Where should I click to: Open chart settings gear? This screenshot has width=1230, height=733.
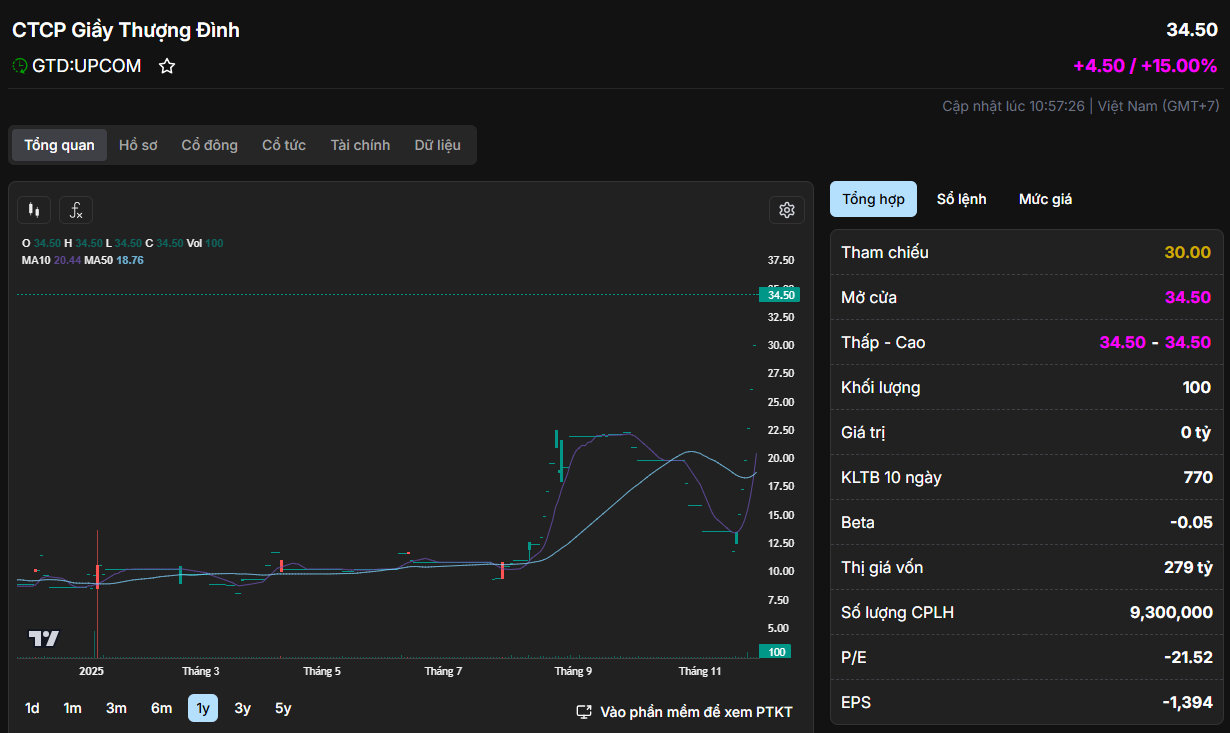click(786, 210)
